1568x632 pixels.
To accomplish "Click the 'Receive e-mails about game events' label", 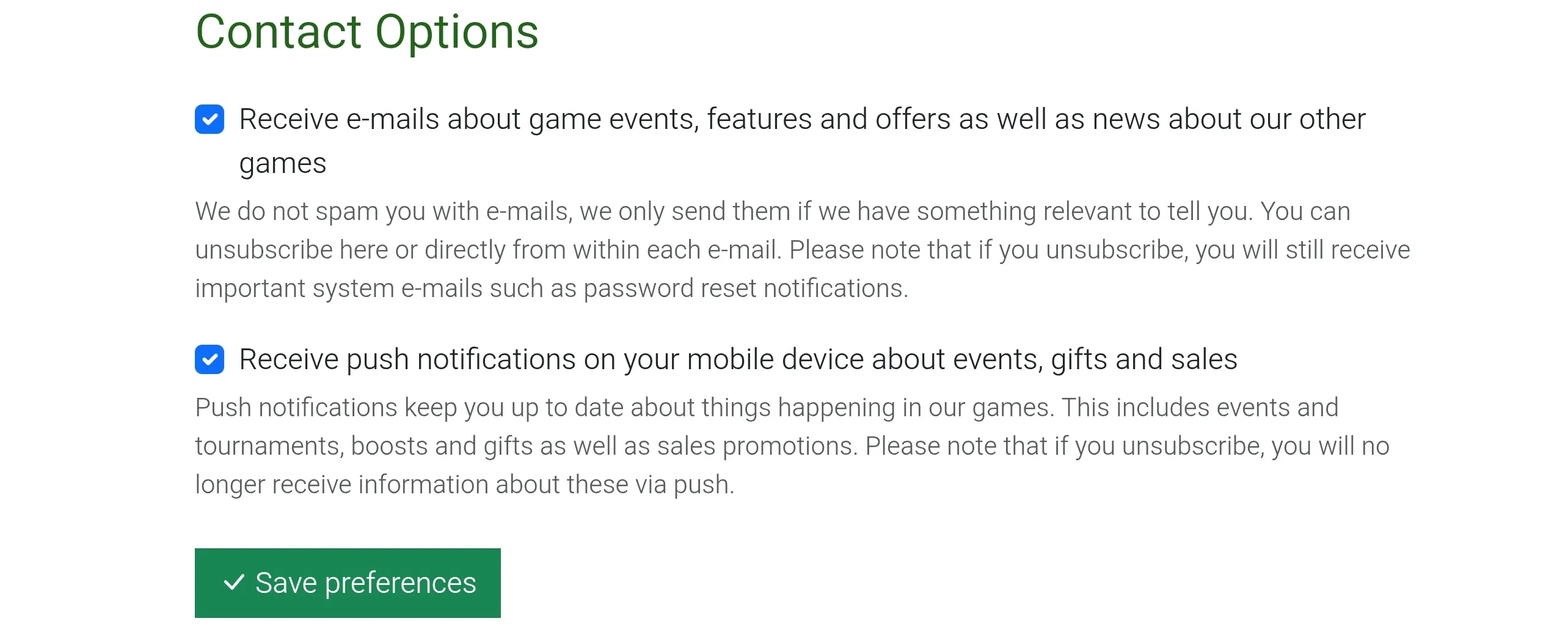I will pos(802,141).
